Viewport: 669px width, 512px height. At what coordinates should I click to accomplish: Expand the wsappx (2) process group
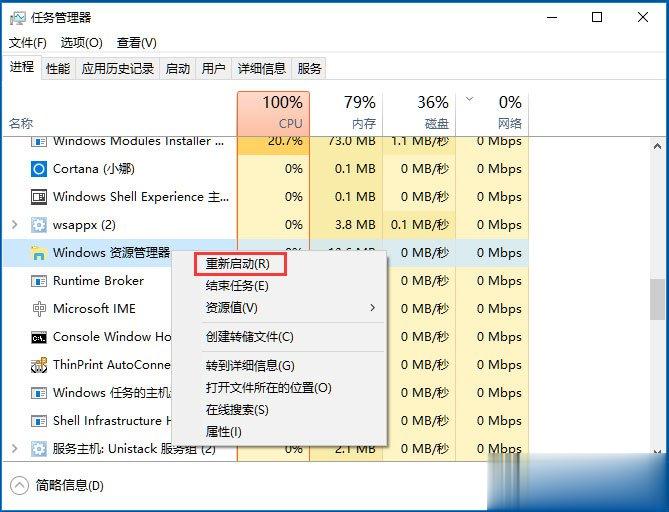(15, 224)
